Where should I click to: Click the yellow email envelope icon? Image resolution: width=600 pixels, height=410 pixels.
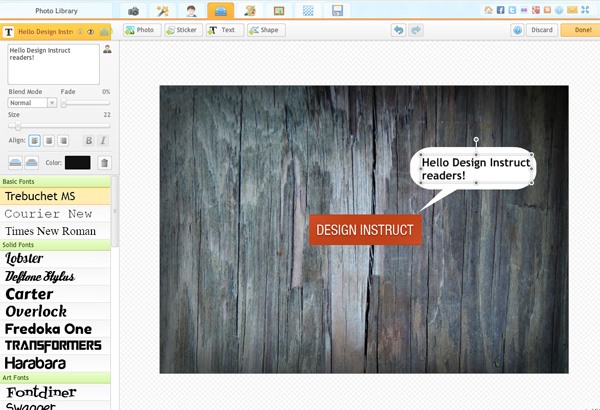572,10
